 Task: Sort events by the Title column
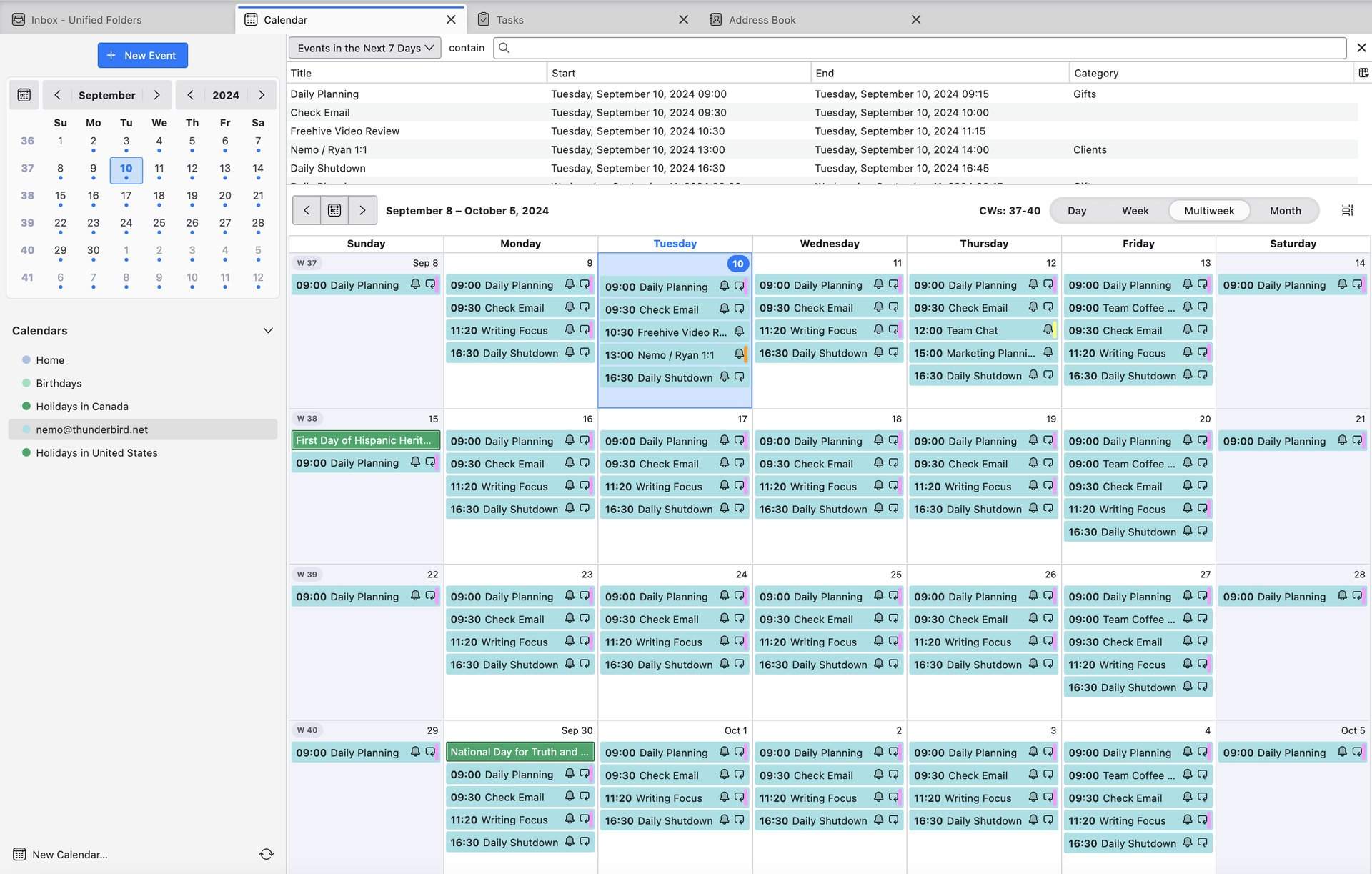[417, 73]
